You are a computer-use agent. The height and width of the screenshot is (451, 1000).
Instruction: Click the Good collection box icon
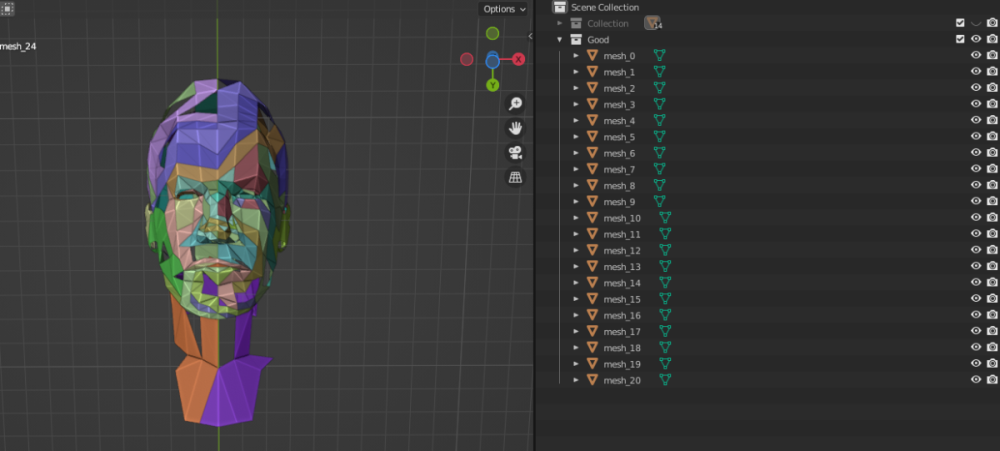click(575, 40)
